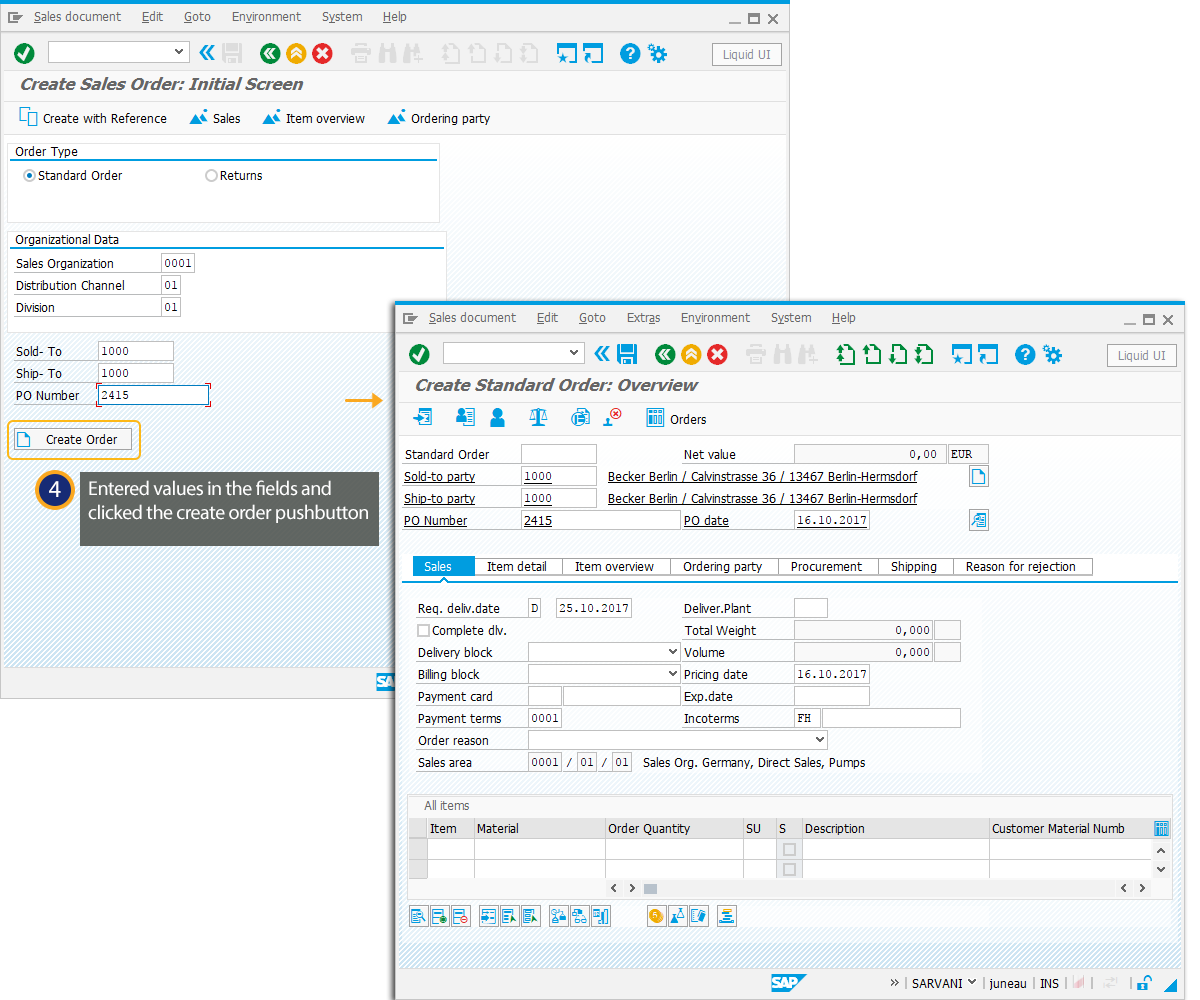Click red Cancel icon in Initial Screen window
The height and width of the screenshot is (1000, 1200).
click(x=322, y=53)
